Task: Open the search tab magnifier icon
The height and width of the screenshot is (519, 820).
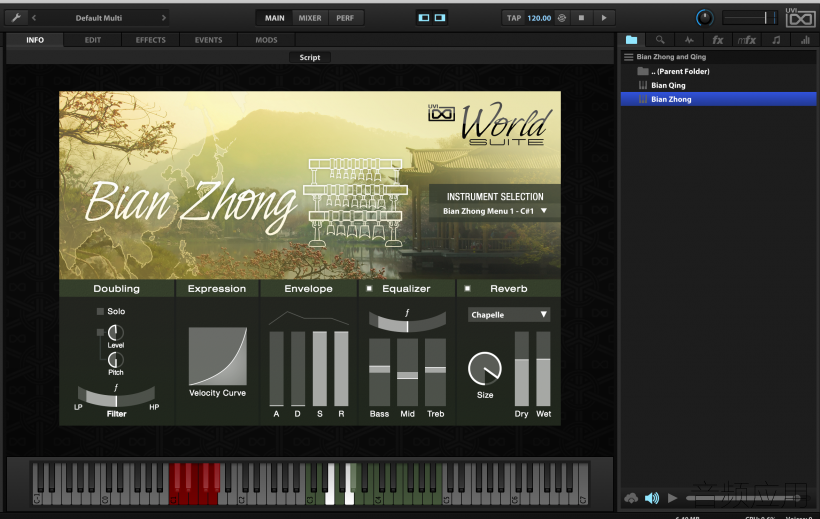Action: pos(660,40)
